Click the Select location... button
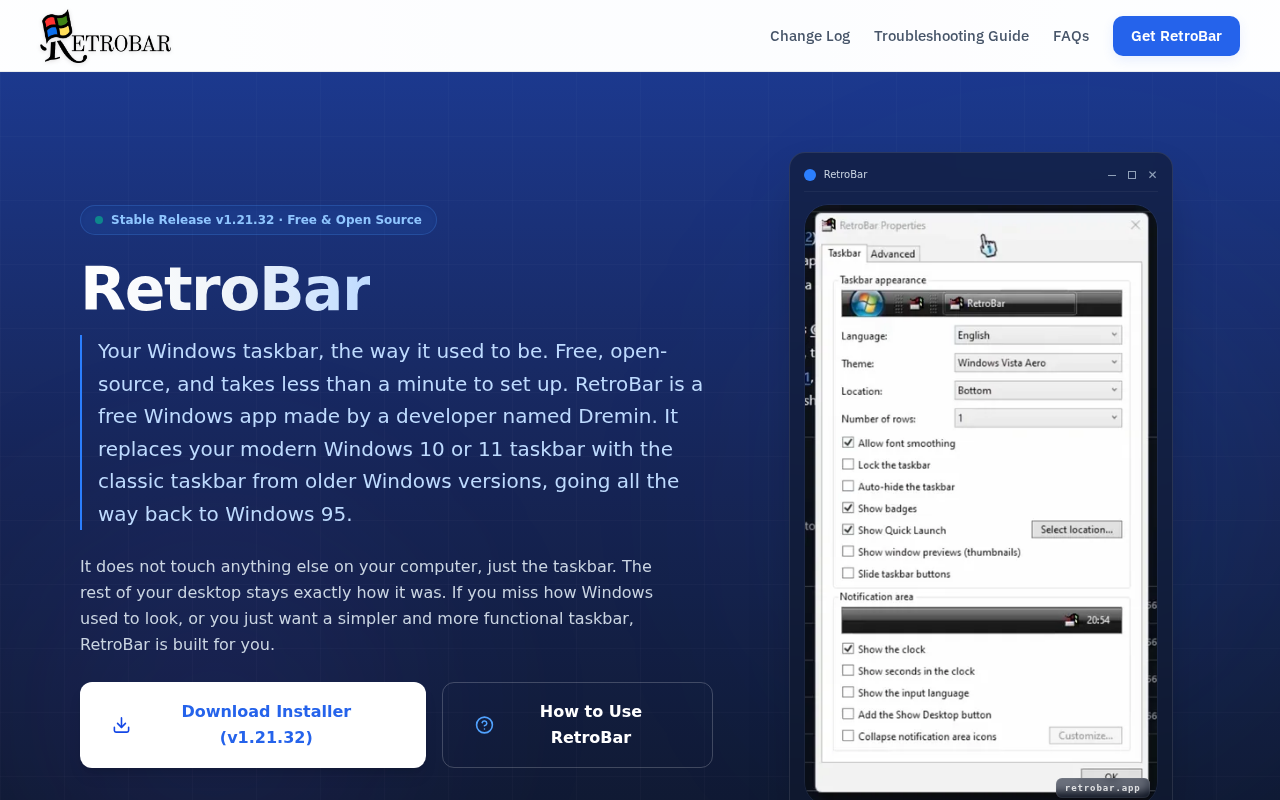The height and width of the screenshot is (800, 1280). [x=1077, y=529]
